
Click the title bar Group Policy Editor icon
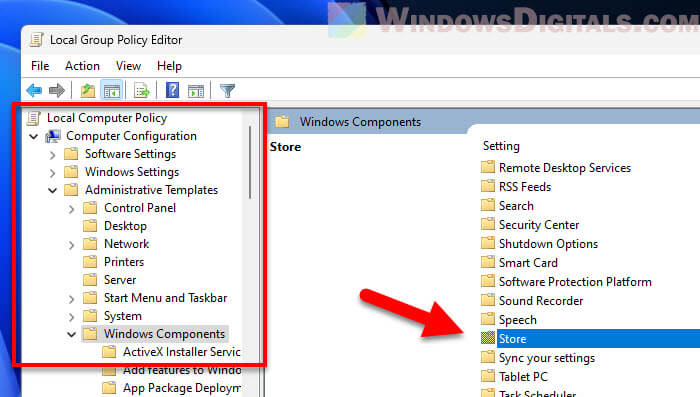tap(36, 40)
